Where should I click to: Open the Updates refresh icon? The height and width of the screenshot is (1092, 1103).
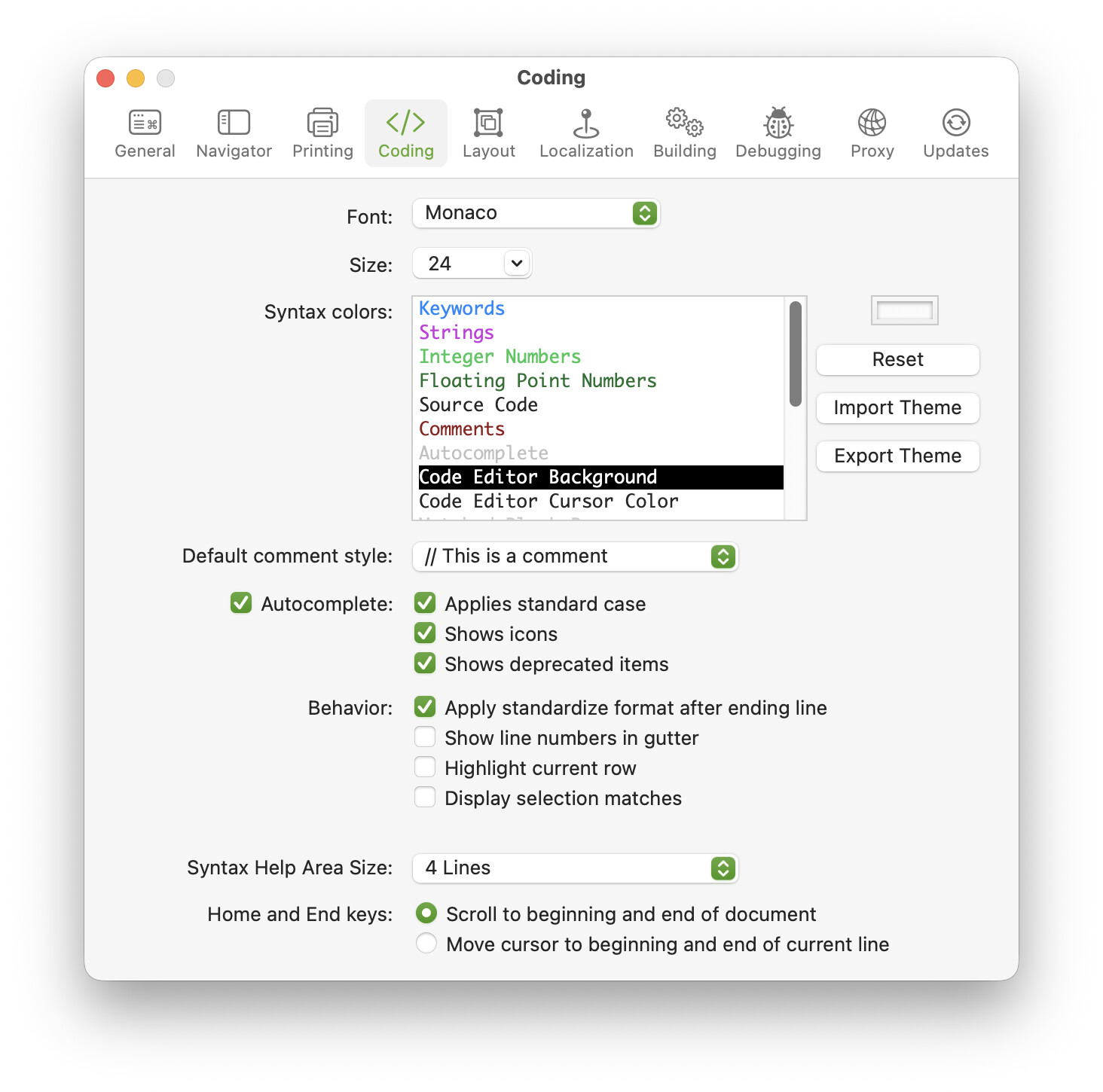pyautogui.click(x=955, y=123)
